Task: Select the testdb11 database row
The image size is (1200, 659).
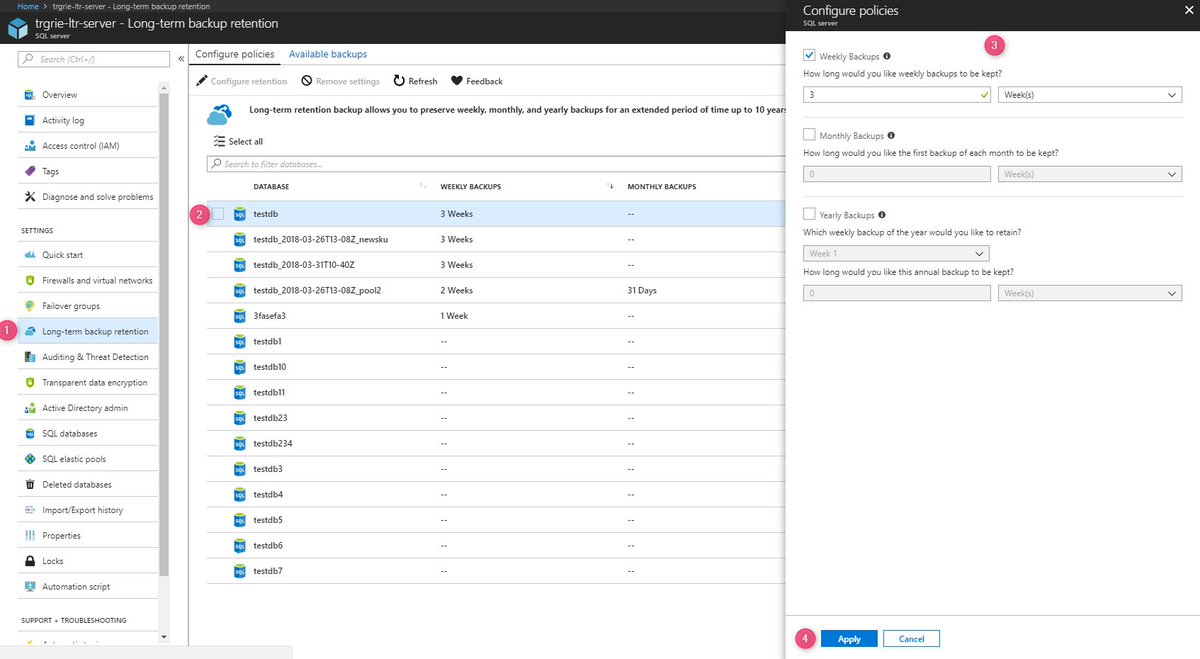Action: click(497, 392)
